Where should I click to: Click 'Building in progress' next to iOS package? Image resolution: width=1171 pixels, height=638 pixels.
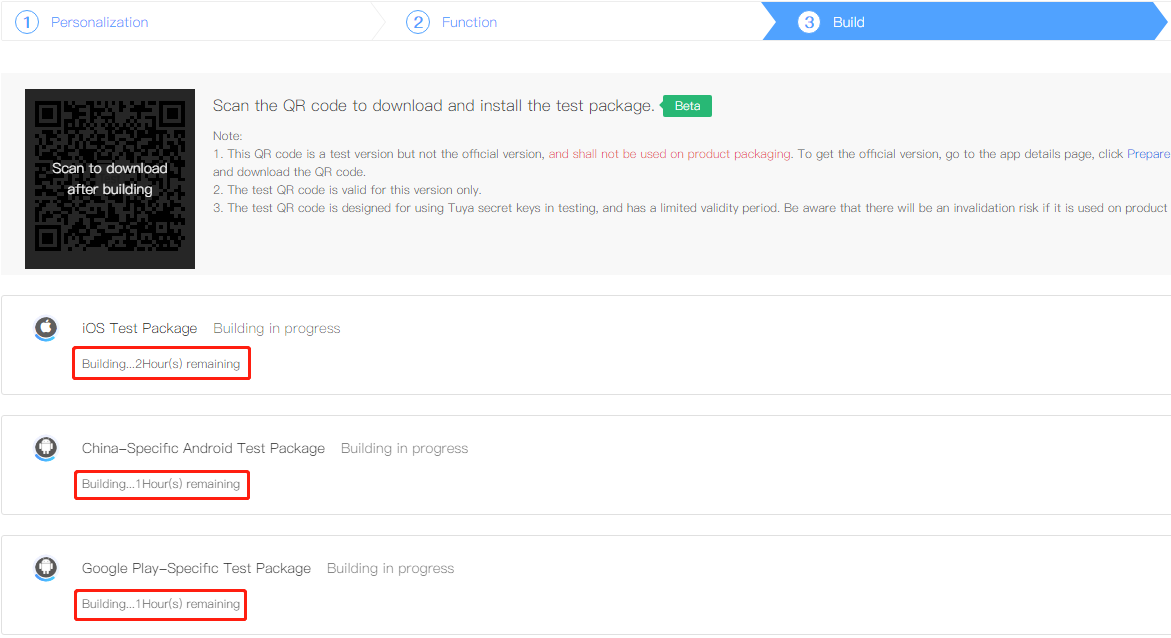[x=276, y=328]
